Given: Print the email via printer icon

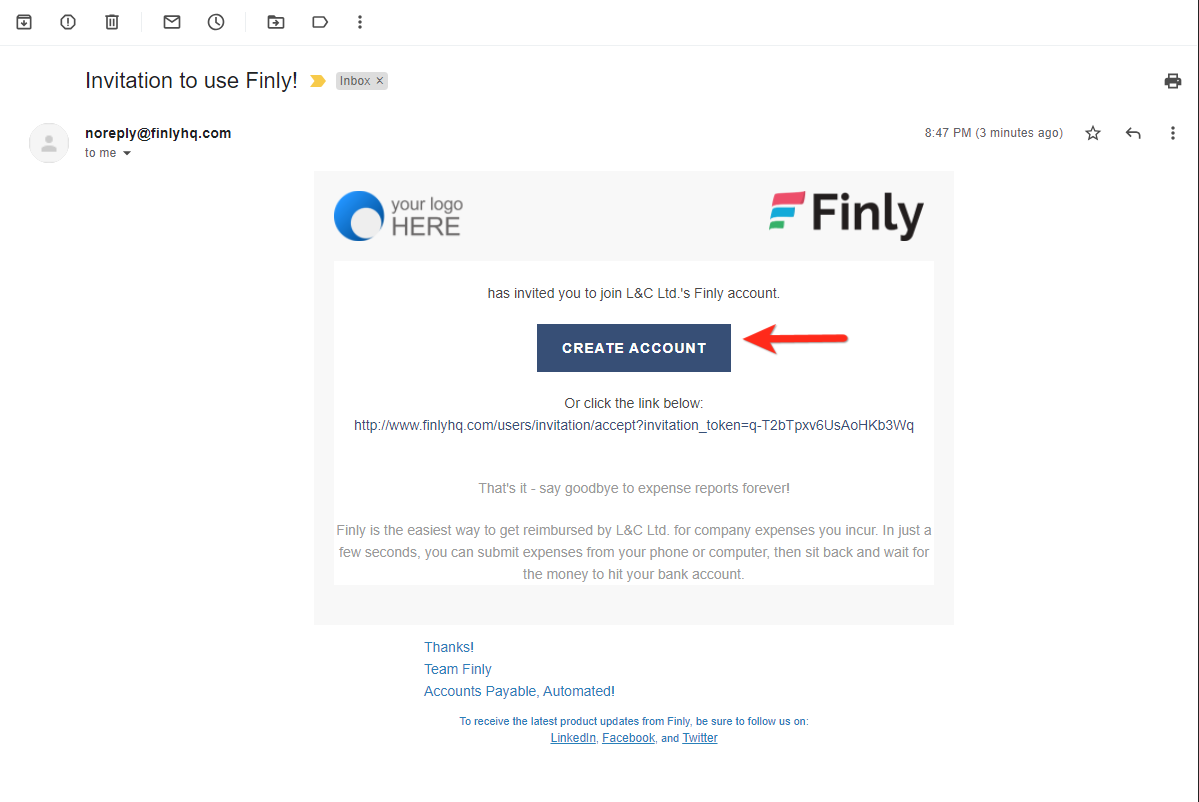Looking at the screenshot, I should coord(1172,81).
